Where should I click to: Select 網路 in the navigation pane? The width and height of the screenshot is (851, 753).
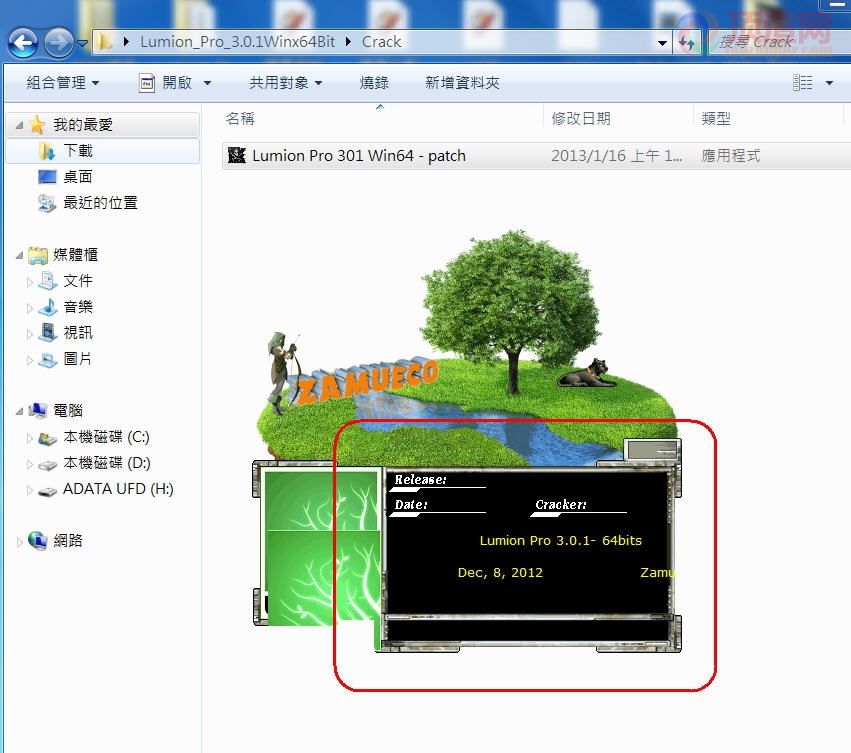coord(68,540)
